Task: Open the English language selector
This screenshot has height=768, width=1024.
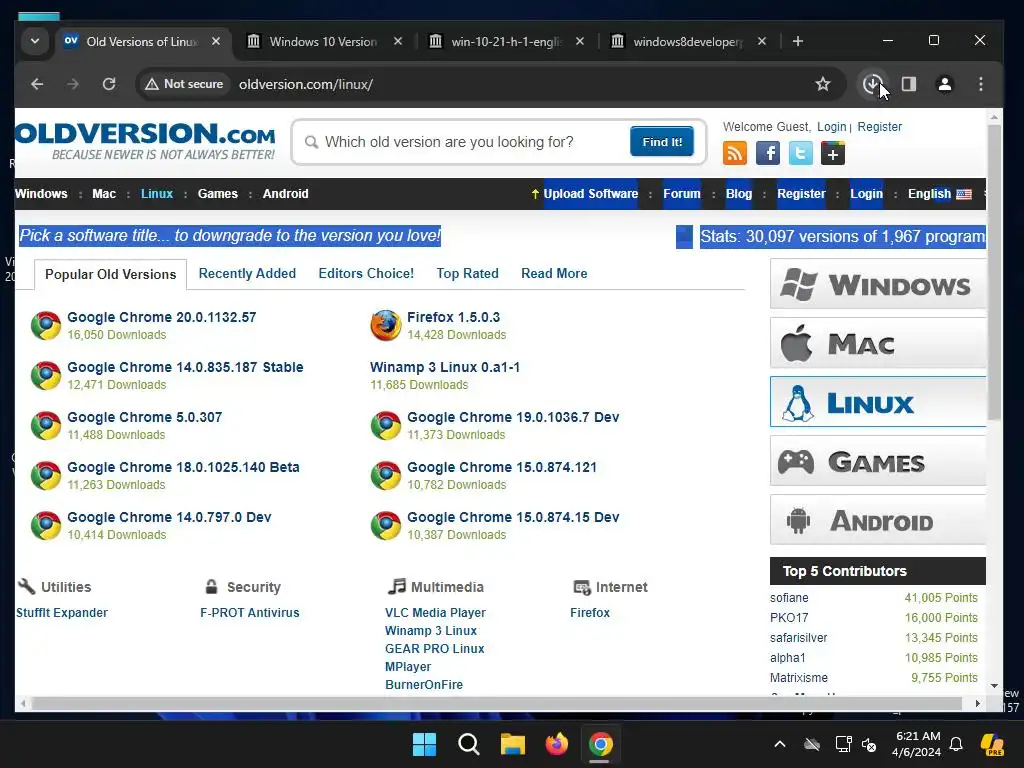Action: pyautogui.click(x=939, y=194)
